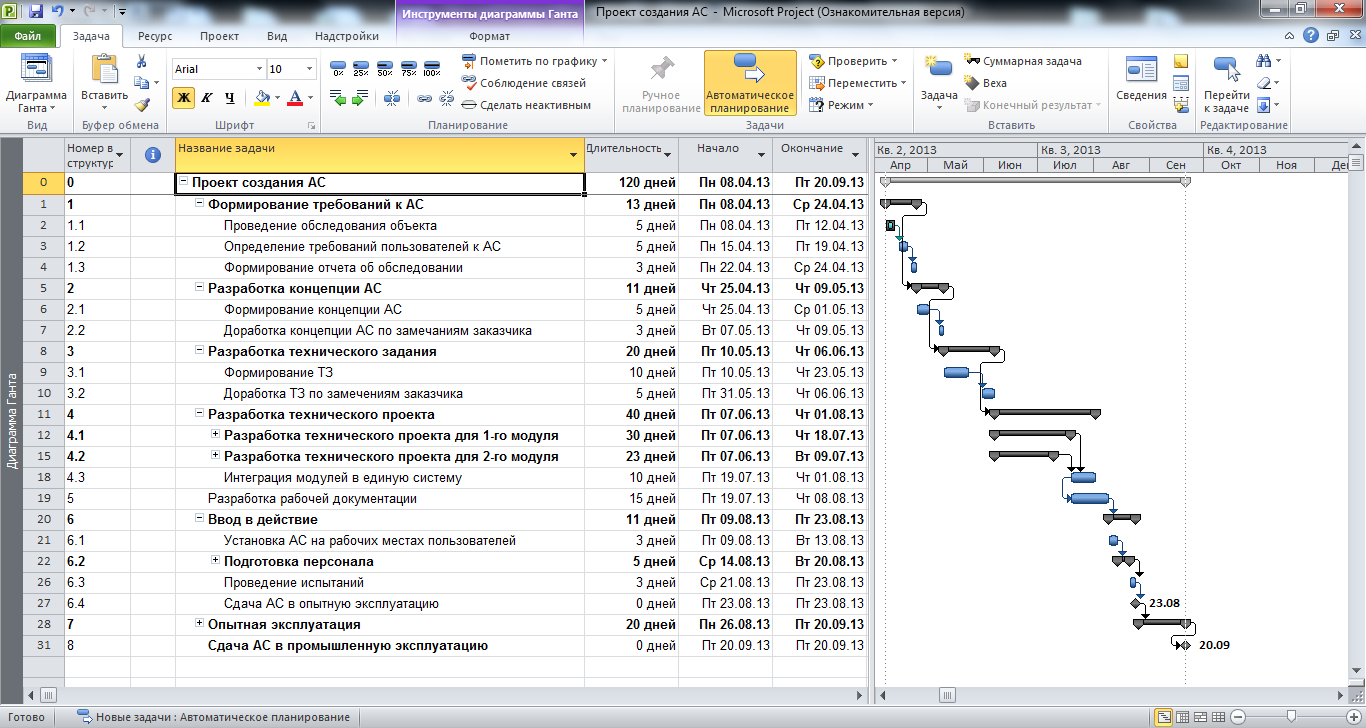Click the Find binoculars icon
This screenshot has width=1366, height=728.
pyautogui.click(x=1262, y=62)
